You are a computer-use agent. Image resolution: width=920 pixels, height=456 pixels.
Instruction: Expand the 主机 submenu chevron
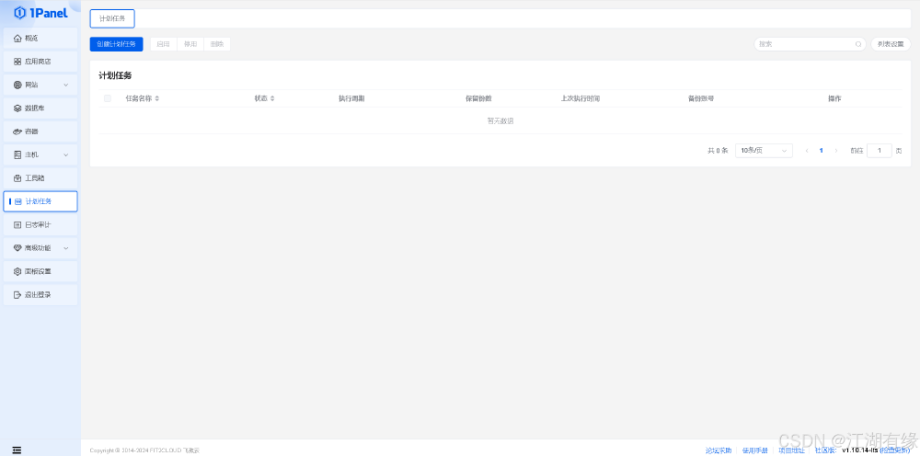click(66, 154)
